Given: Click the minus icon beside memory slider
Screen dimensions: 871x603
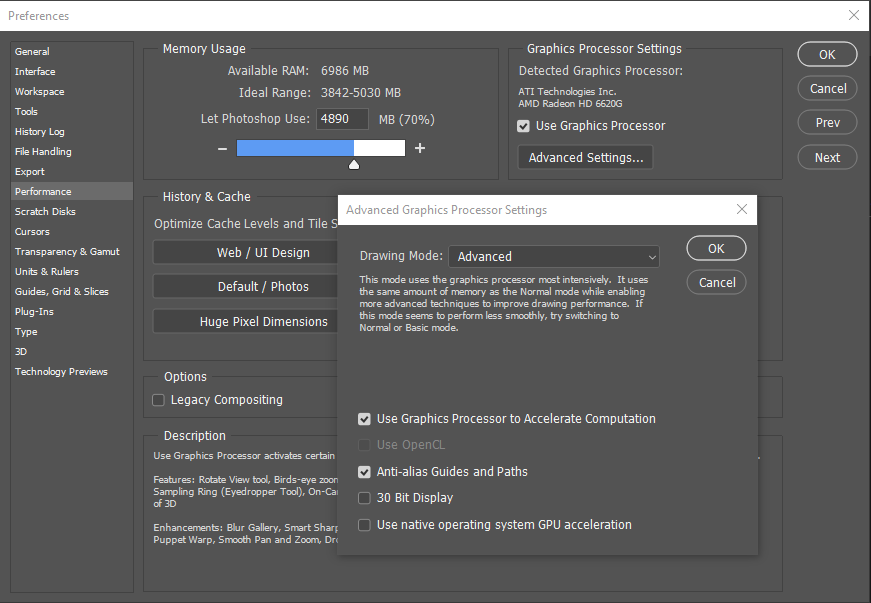Looking at the screenshot, I should click(x=222, y=149).
